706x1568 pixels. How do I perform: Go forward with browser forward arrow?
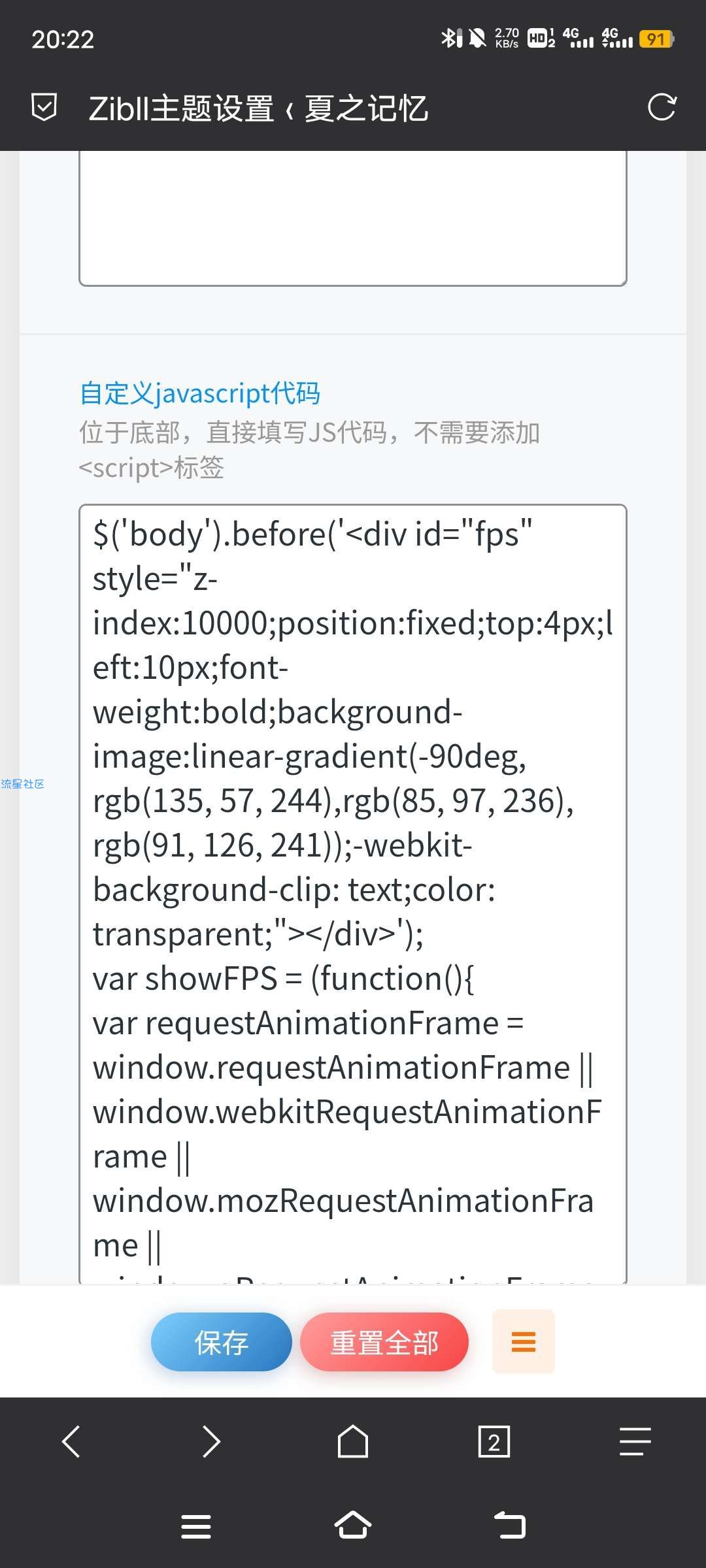coord(212,1441)
